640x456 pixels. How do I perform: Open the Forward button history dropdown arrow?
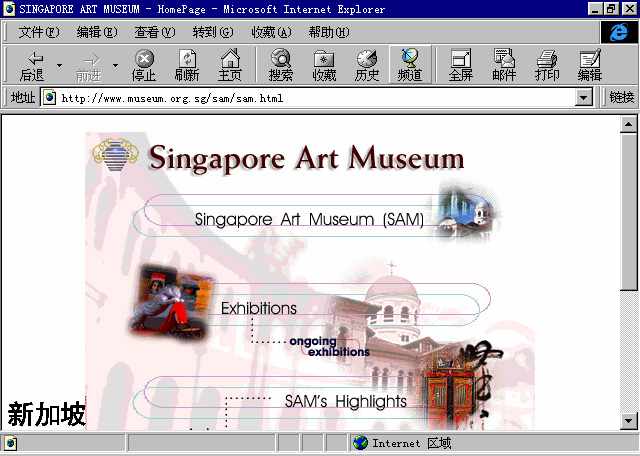pos(115,66)
